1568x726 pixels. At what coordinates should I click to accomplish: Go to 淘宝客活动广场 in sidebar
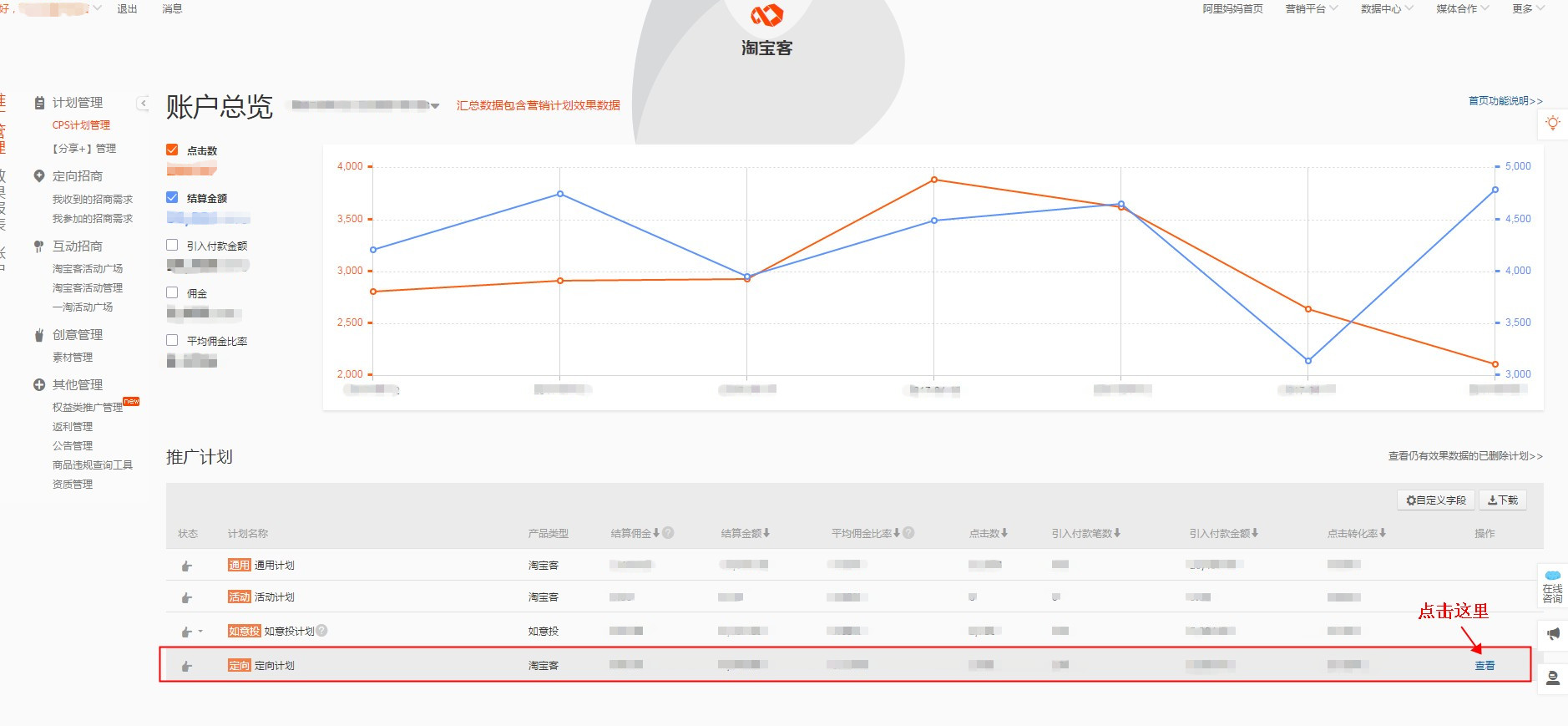(88, 269)
